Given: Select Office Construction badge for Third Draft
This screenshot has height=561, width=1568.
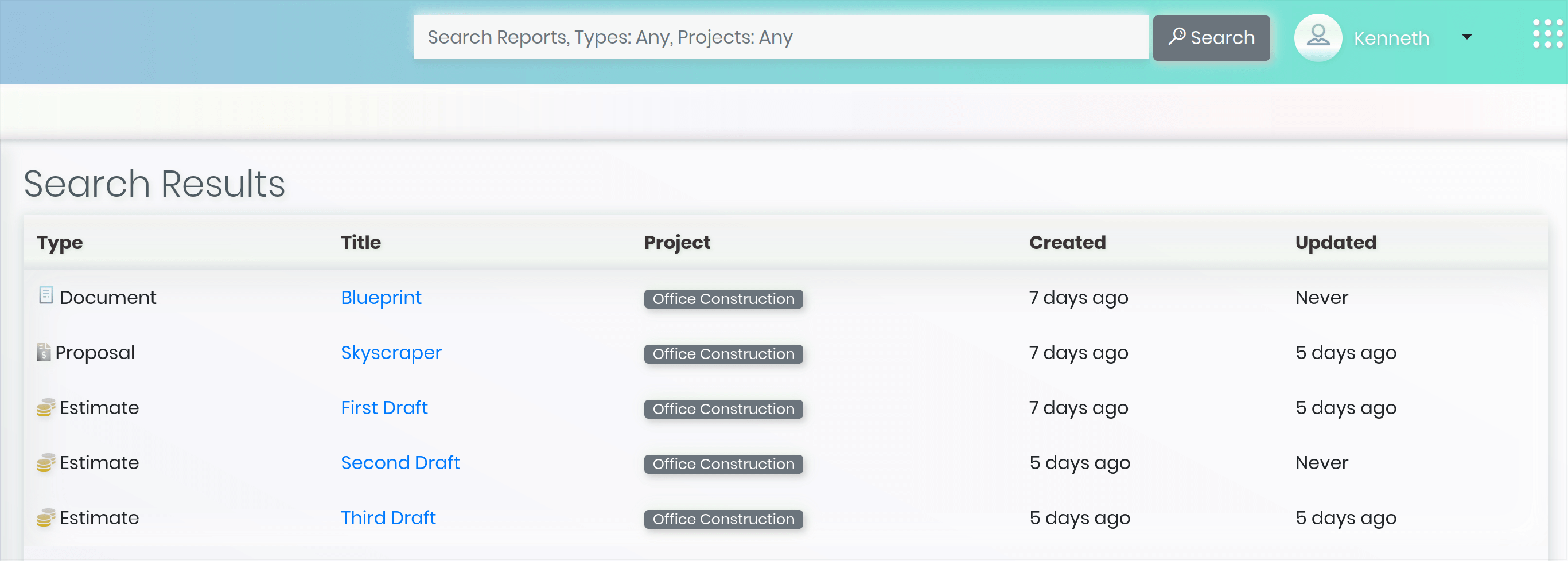Looking at the screenshot, I should click(723, 519).
